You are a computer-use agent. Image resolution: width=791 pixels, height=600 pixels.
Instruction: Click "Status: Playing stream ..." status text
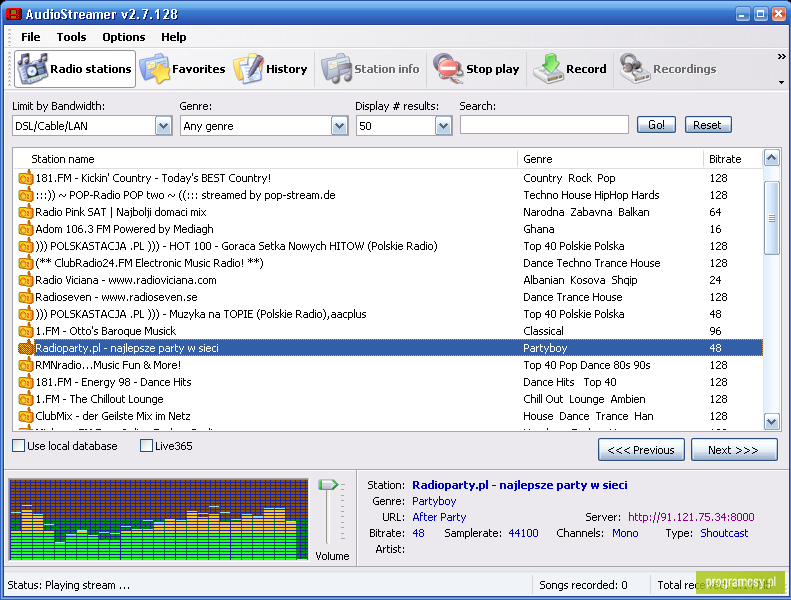click(69, 585)
